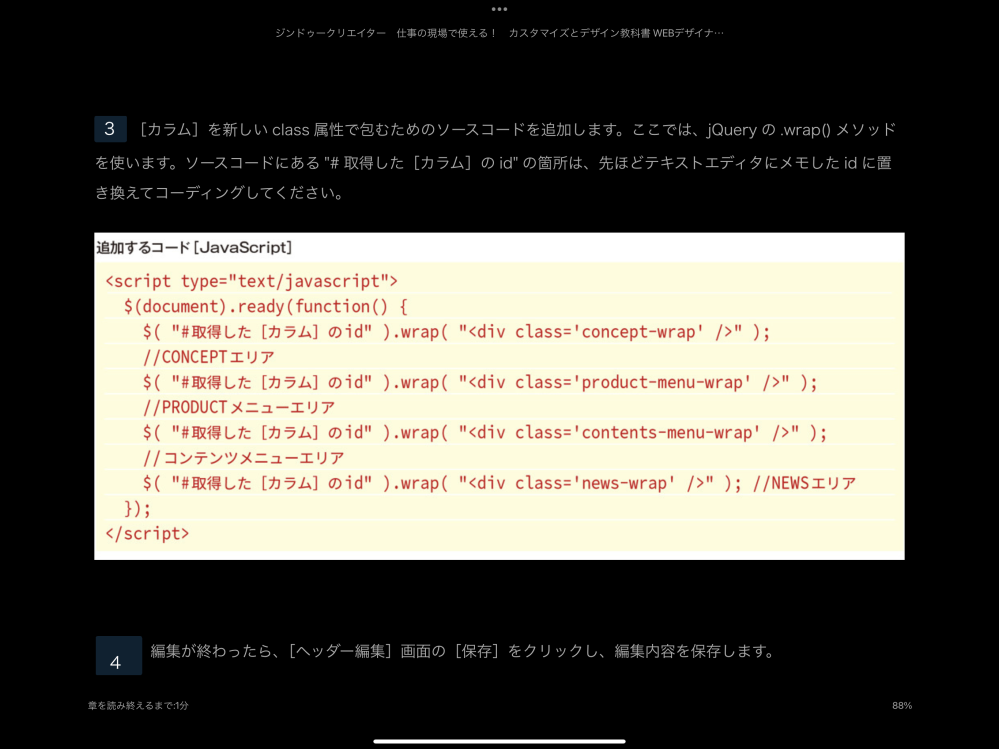The height and width of the screenshot is (749, 999).
Task: Click the //CONCEPTエリア comment
Action: point(208,357)
